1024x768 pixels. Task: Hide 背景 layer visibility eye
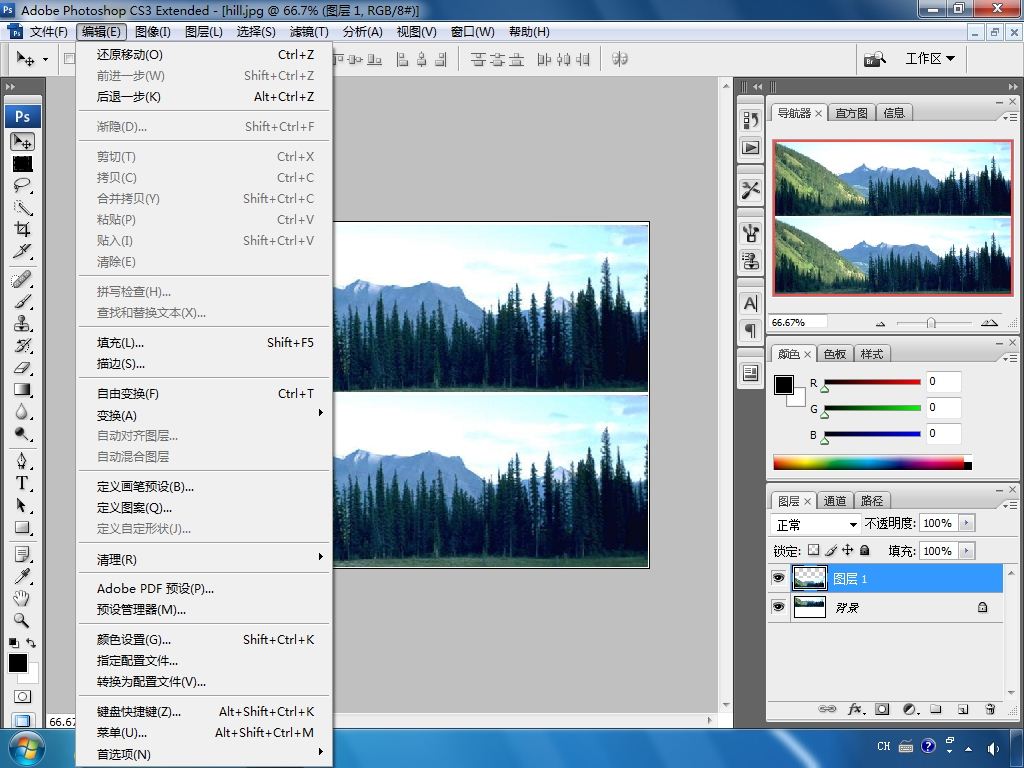[778, 607]
